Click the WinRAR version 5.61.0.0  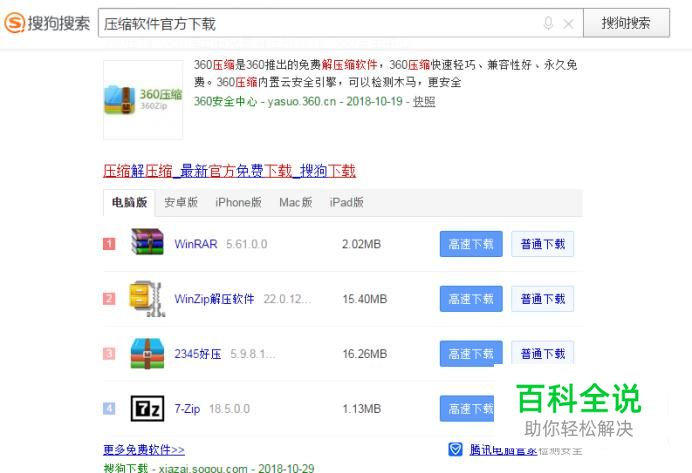click(246, 244)
